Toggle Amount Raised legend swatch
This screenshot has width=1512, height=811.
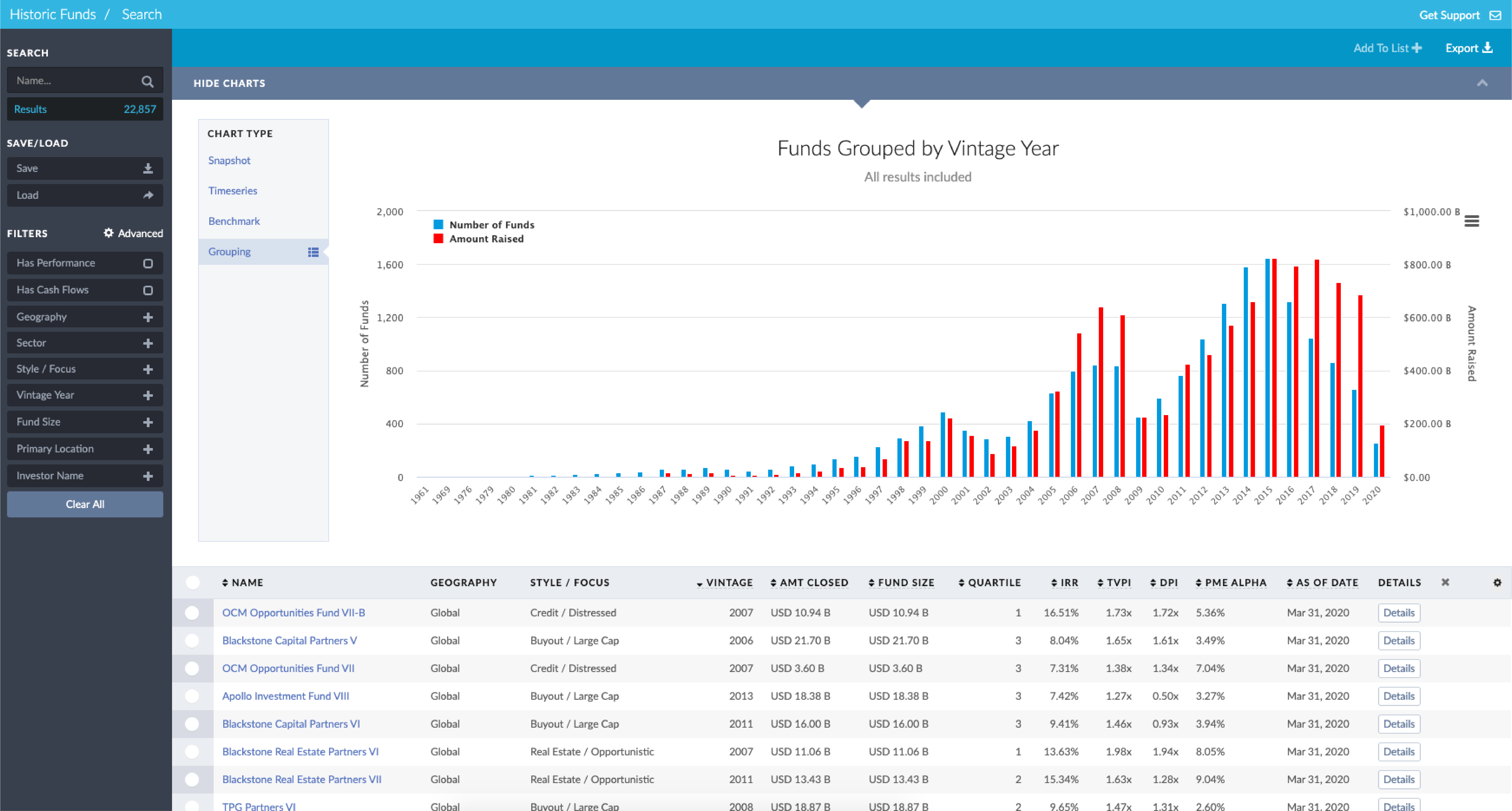(438, 238)
